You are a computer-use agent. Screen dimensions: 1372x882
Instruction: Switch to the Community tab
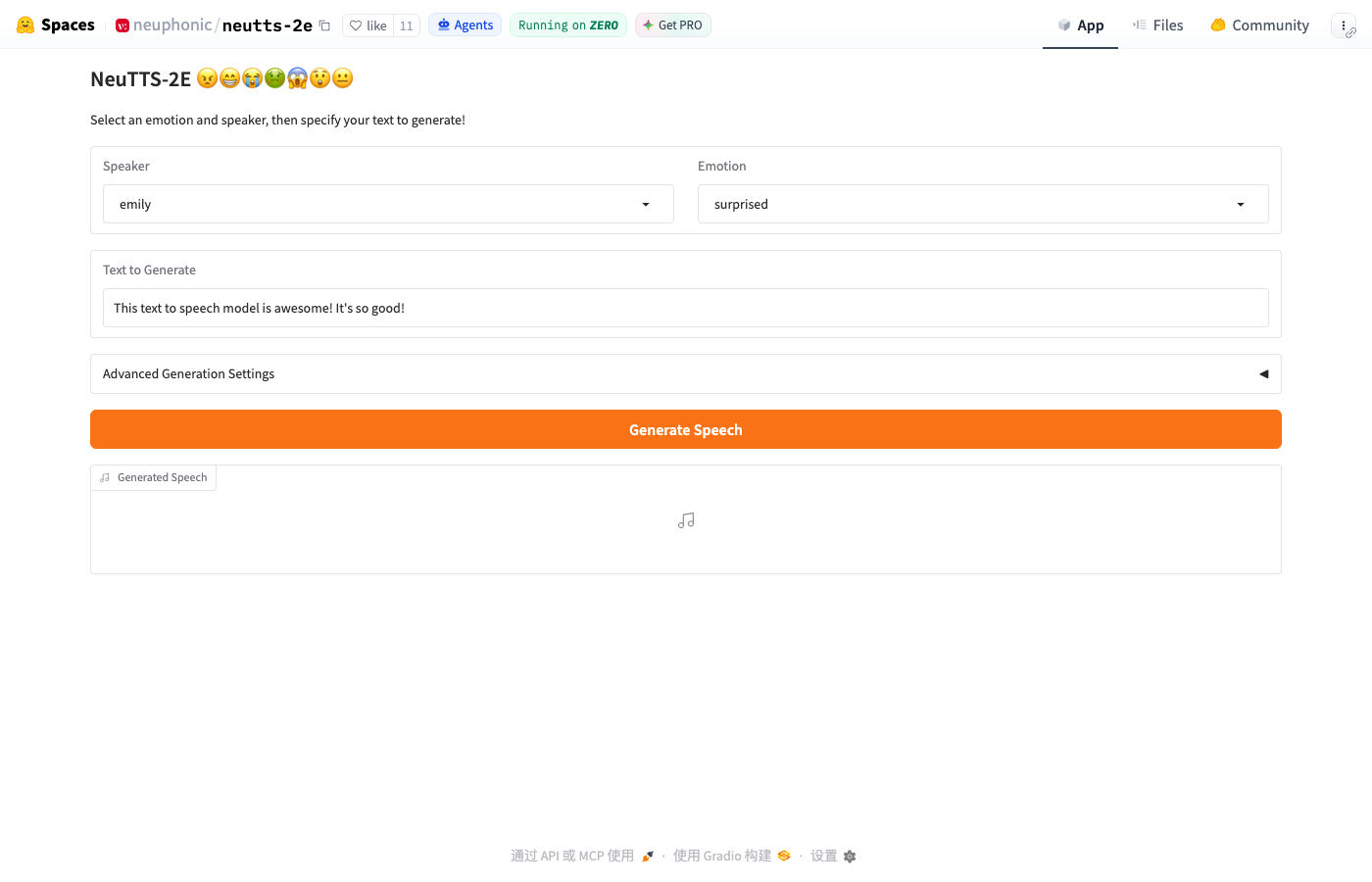1259,25
